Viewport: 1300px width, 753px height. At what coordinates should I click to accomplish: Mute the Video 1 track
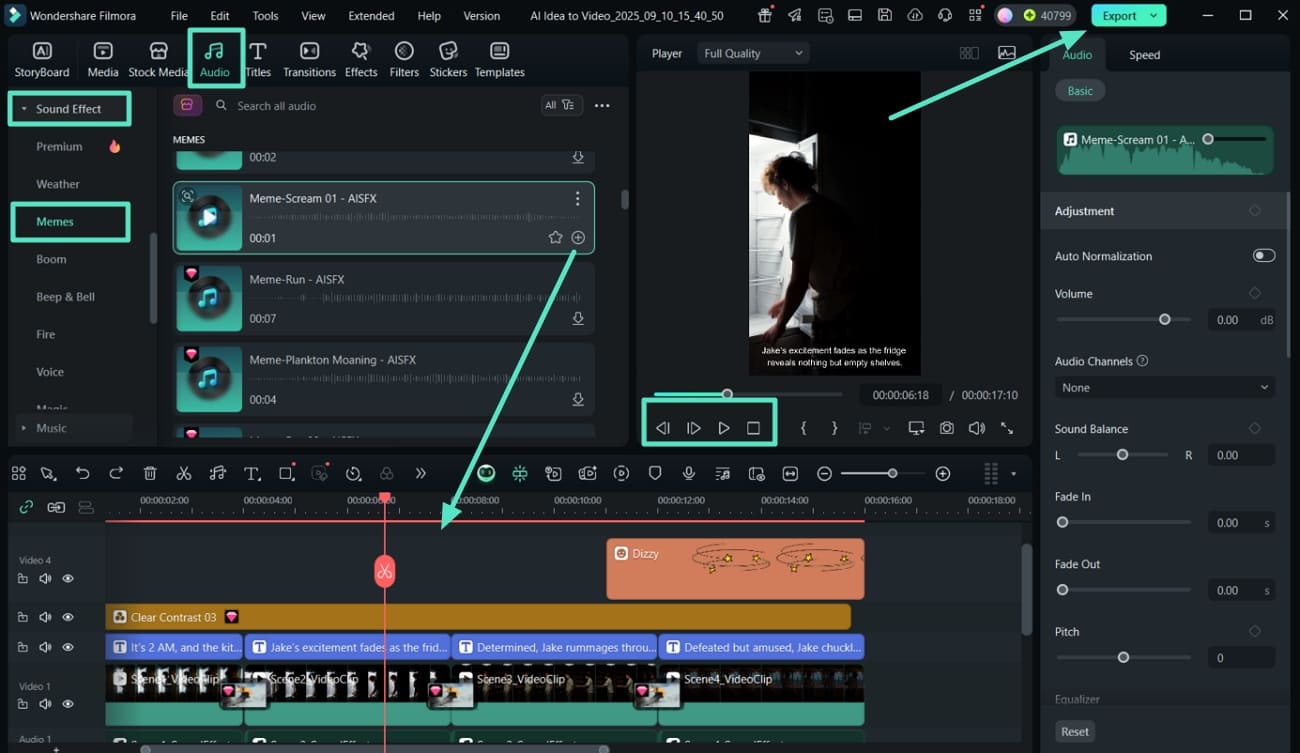[45, 705]
